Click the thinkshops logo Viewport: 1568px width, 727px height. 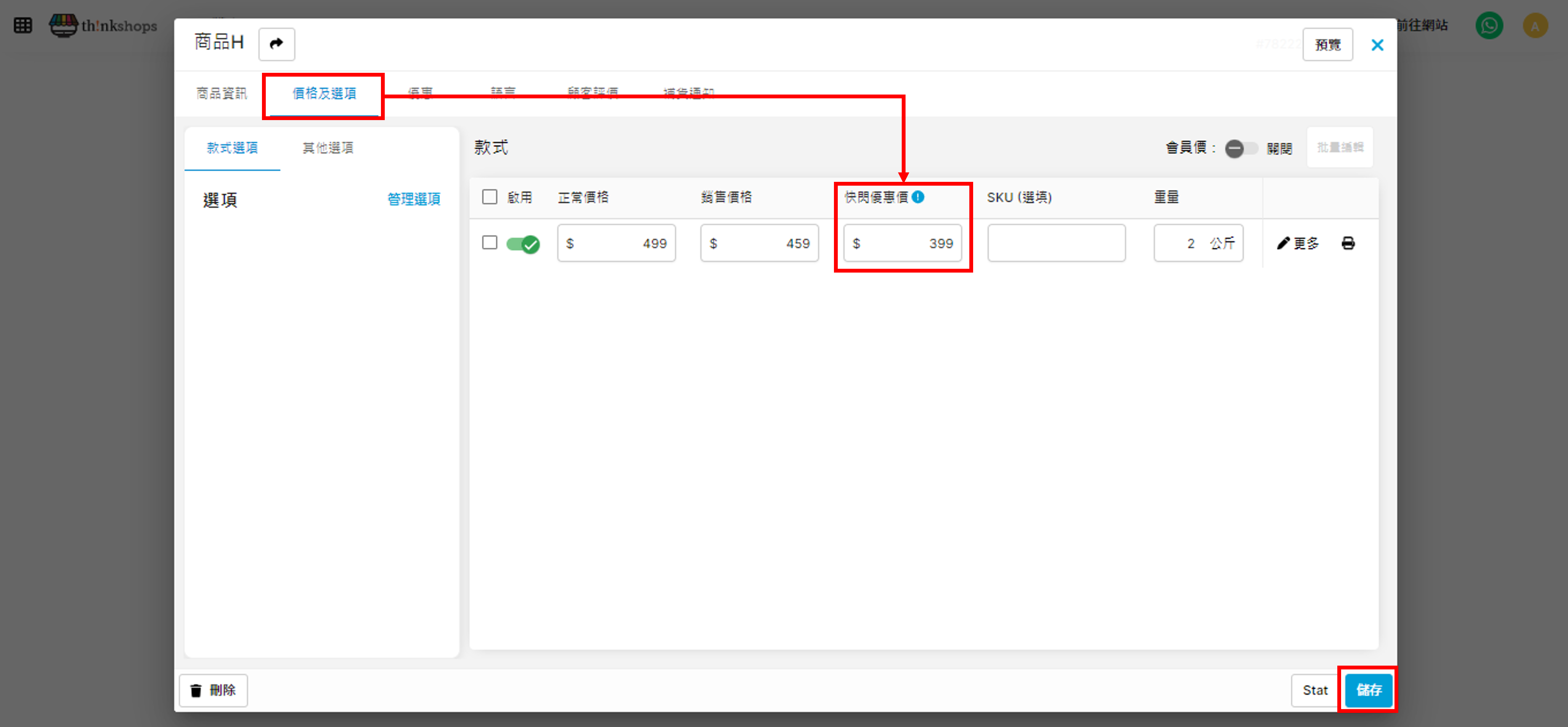[103, 26]
